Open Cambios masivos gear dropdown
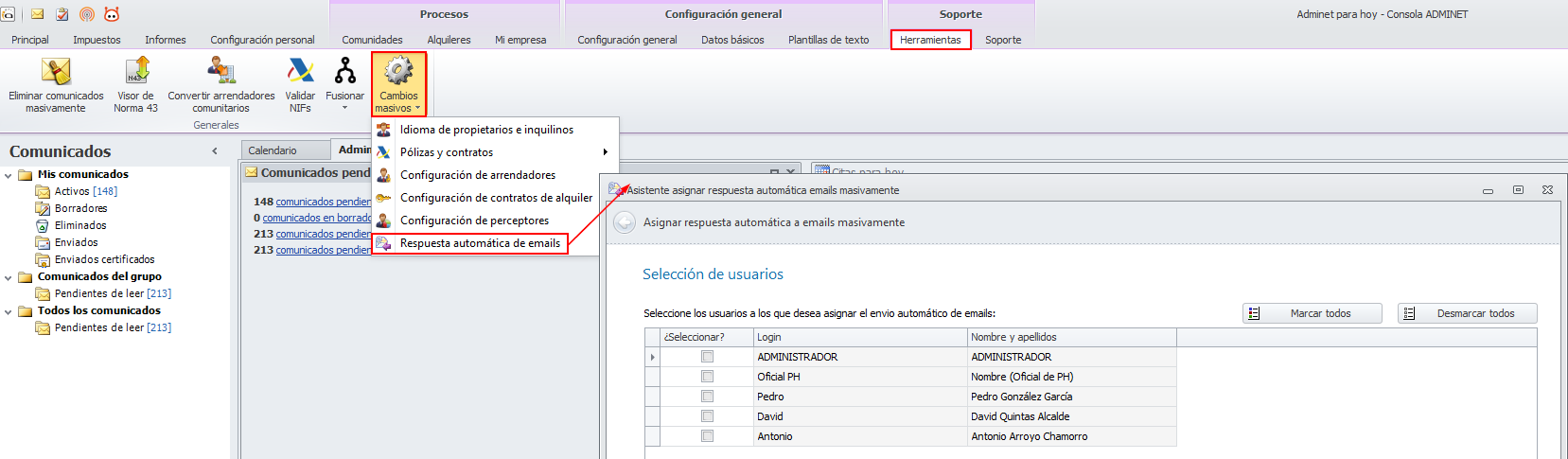This screenshot has width=1568, height=459. (x=398, y=84)
